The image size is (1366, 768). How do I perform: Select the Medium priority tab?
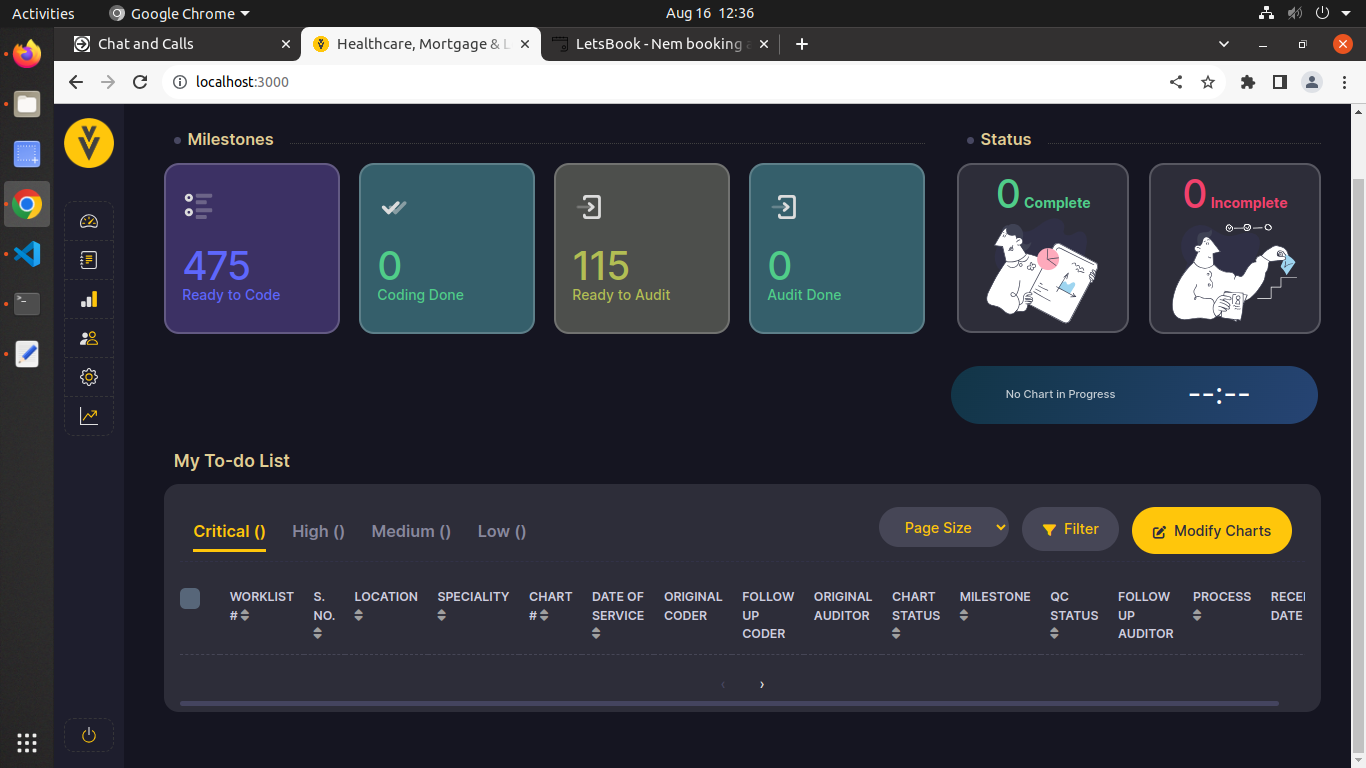click(x=411, y=531)
